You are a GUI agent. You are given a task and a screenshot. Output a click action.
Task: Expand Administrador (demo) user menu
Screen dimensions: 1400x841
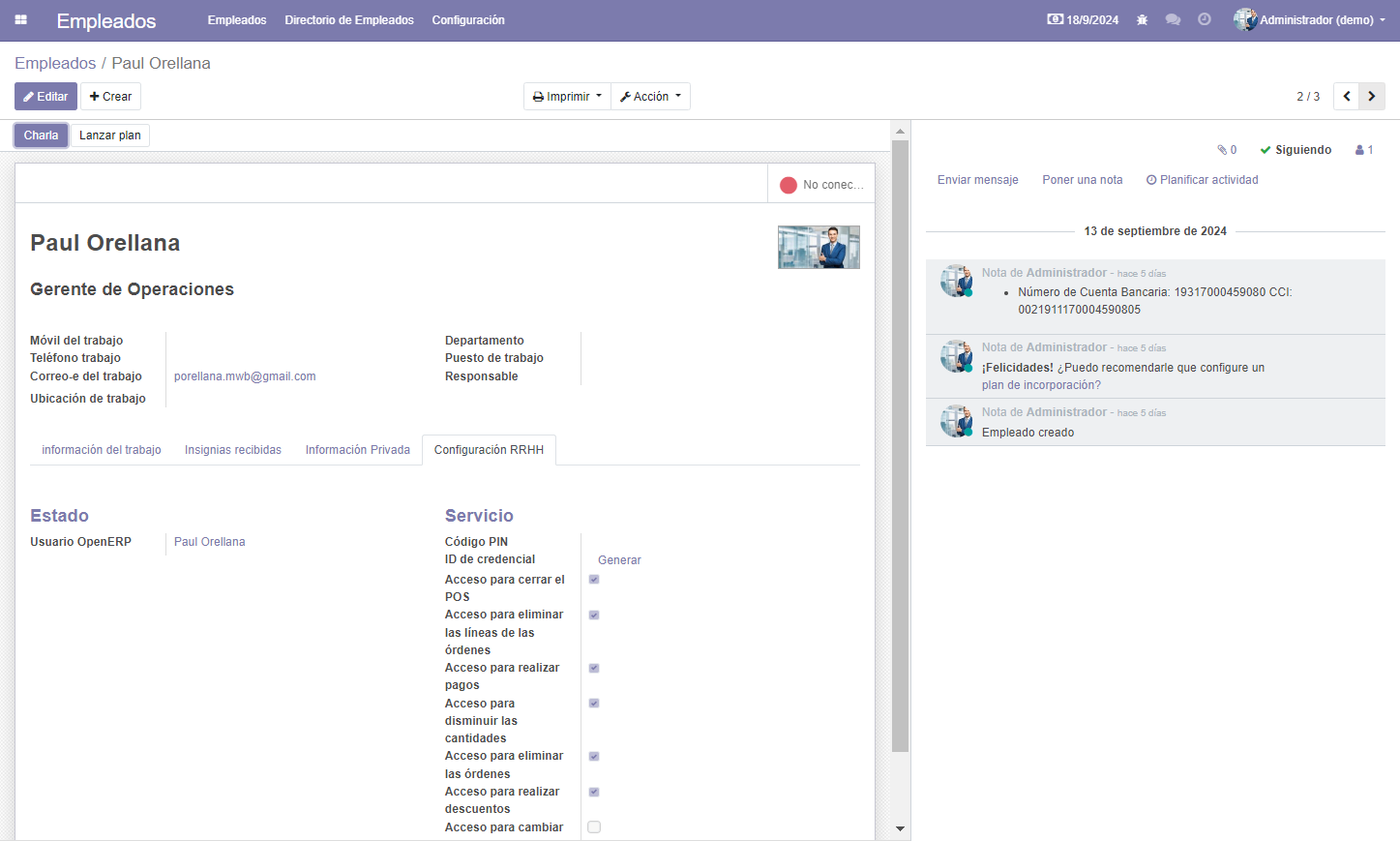[1309, 19]
